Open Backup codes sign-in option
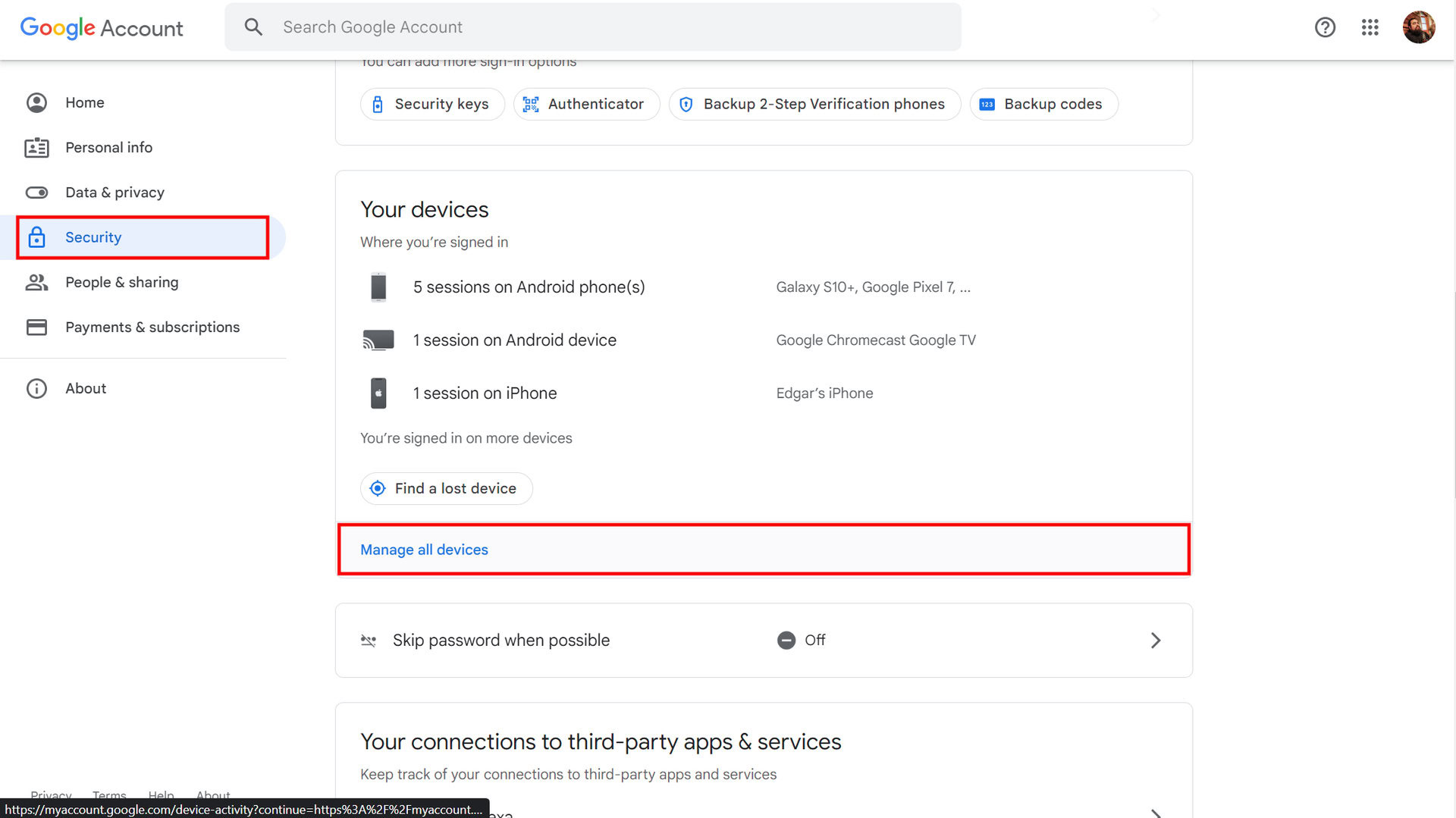This screenshot has width=1456, height=818. [1043, 105]
